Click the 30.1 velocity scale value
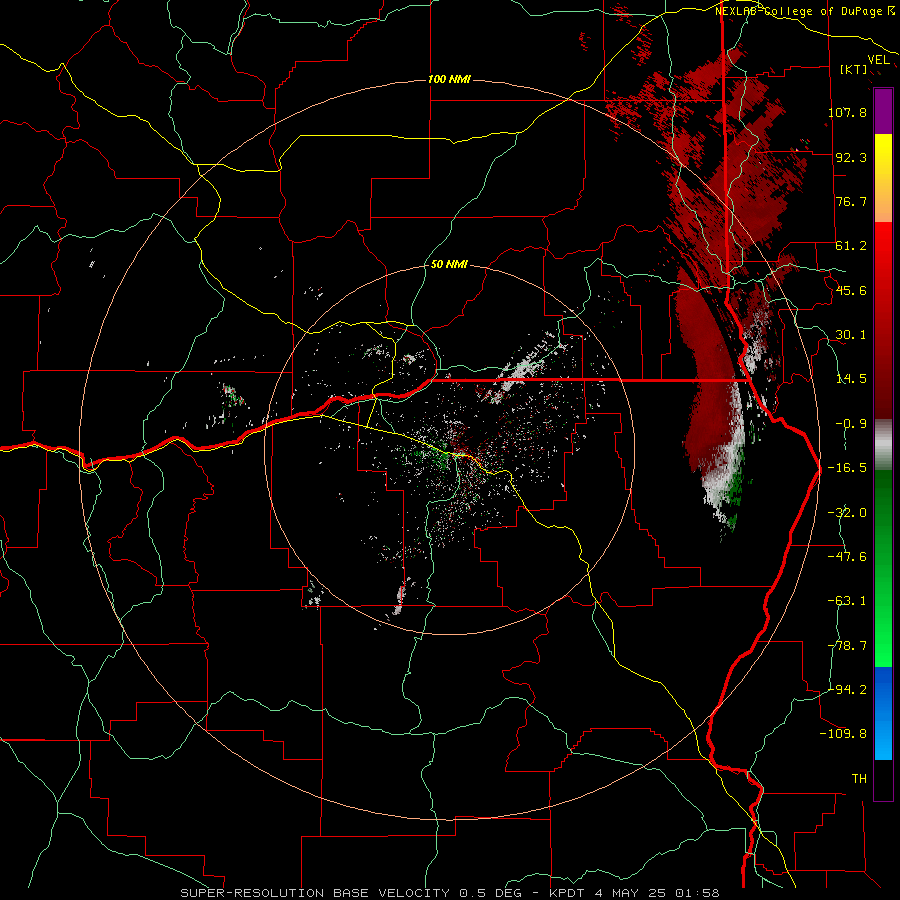Screen dimensions: 900x900 (x=851, y=335)
